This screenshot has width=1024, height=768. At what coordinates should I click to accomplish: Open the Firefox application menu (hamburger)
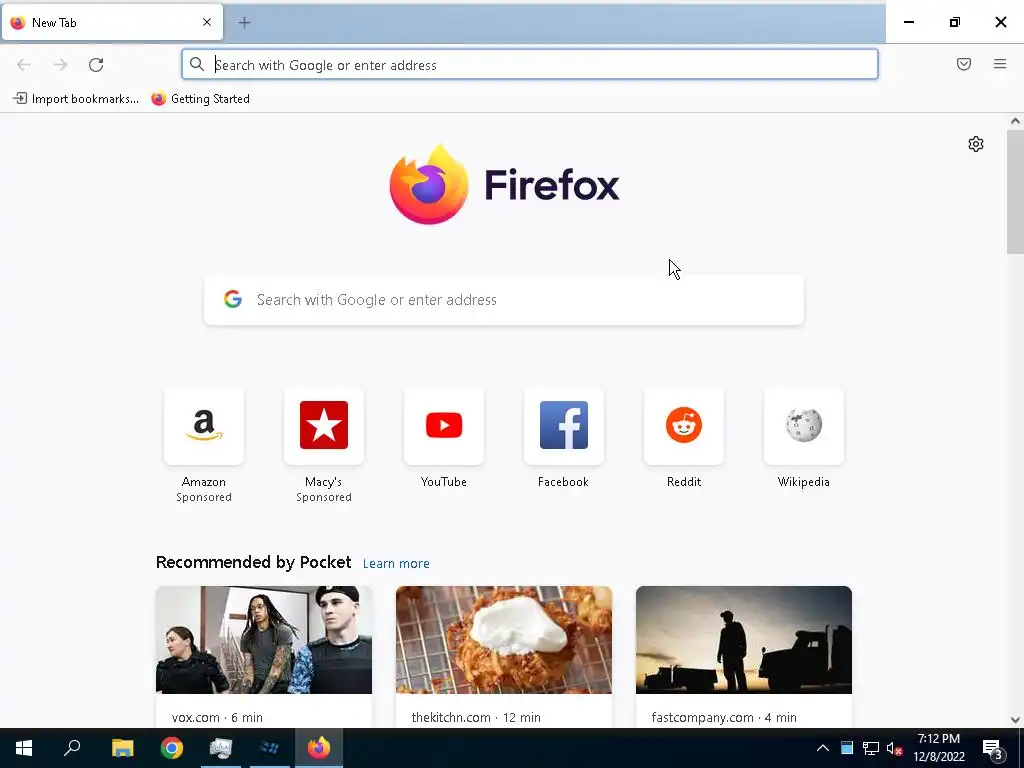1000,64
